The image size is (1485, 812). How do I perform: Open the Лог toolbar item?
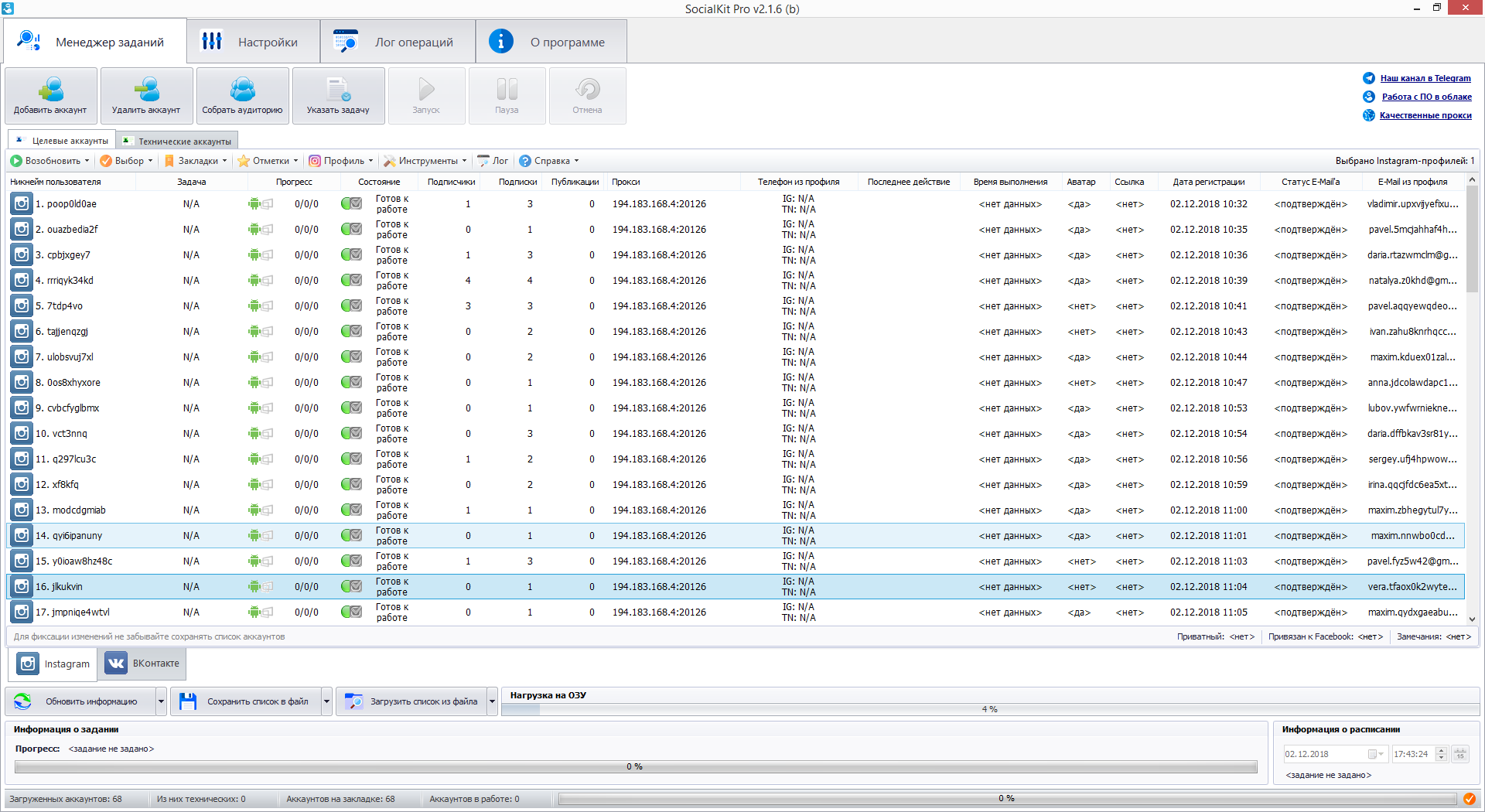click(493, 161)
